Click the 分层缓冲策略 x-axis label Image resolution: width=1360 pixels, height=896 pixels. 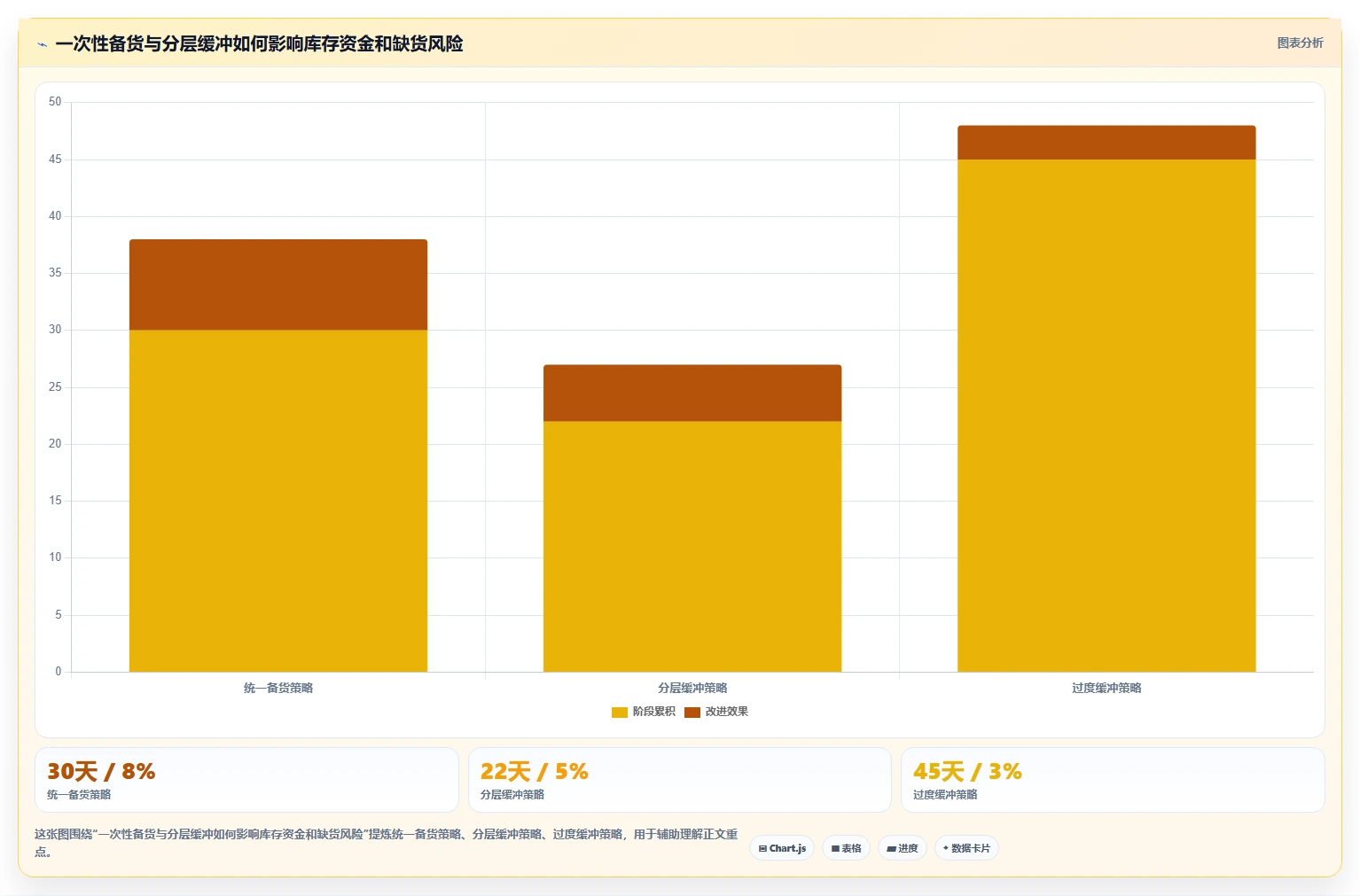(692, 688)
